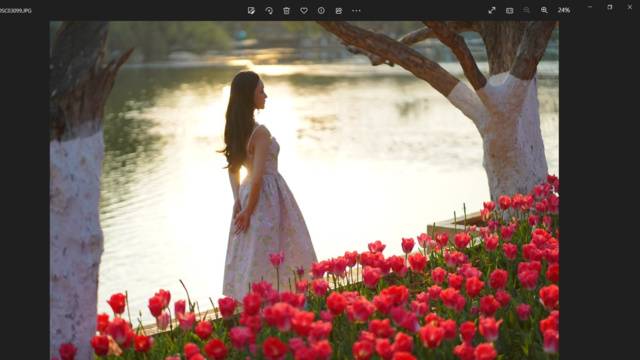Click the rectangular view icon left of zoom out
The image size is (640, 360).
(x=509, y=10)
